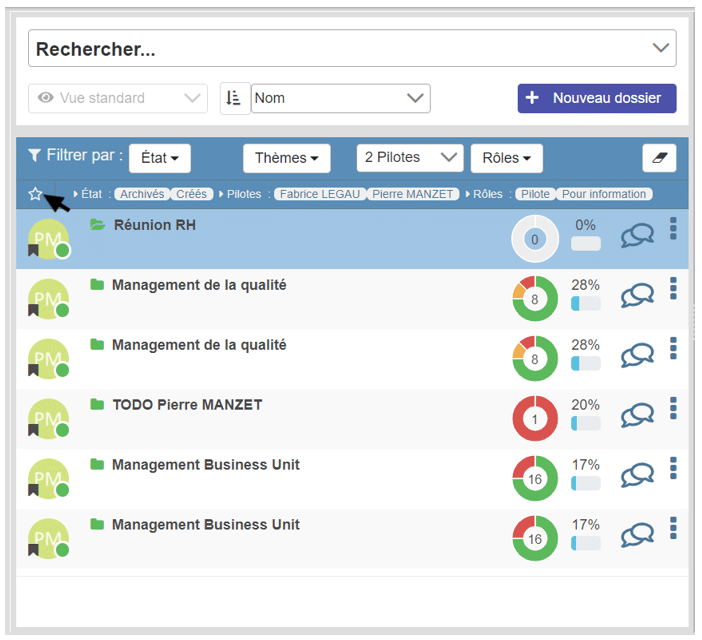
Task: Open the Thèmes filter menu
Action: pyautogui.click(x=286, y=158)
